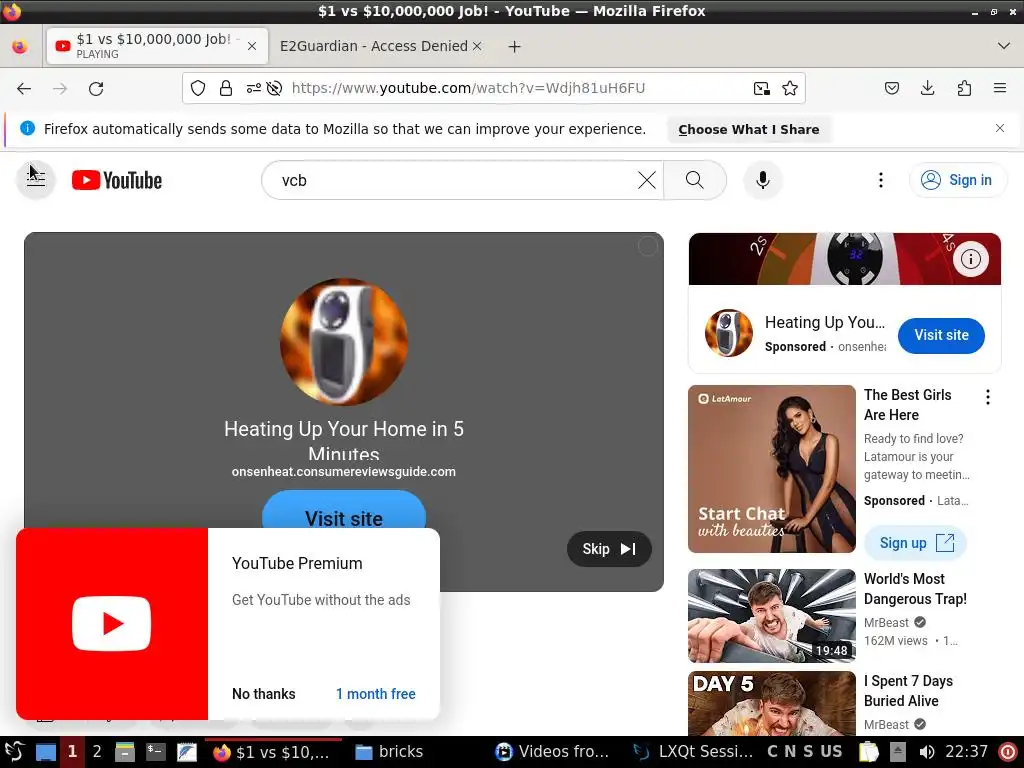Show desktop using taskbar icon

coord(46,752)
